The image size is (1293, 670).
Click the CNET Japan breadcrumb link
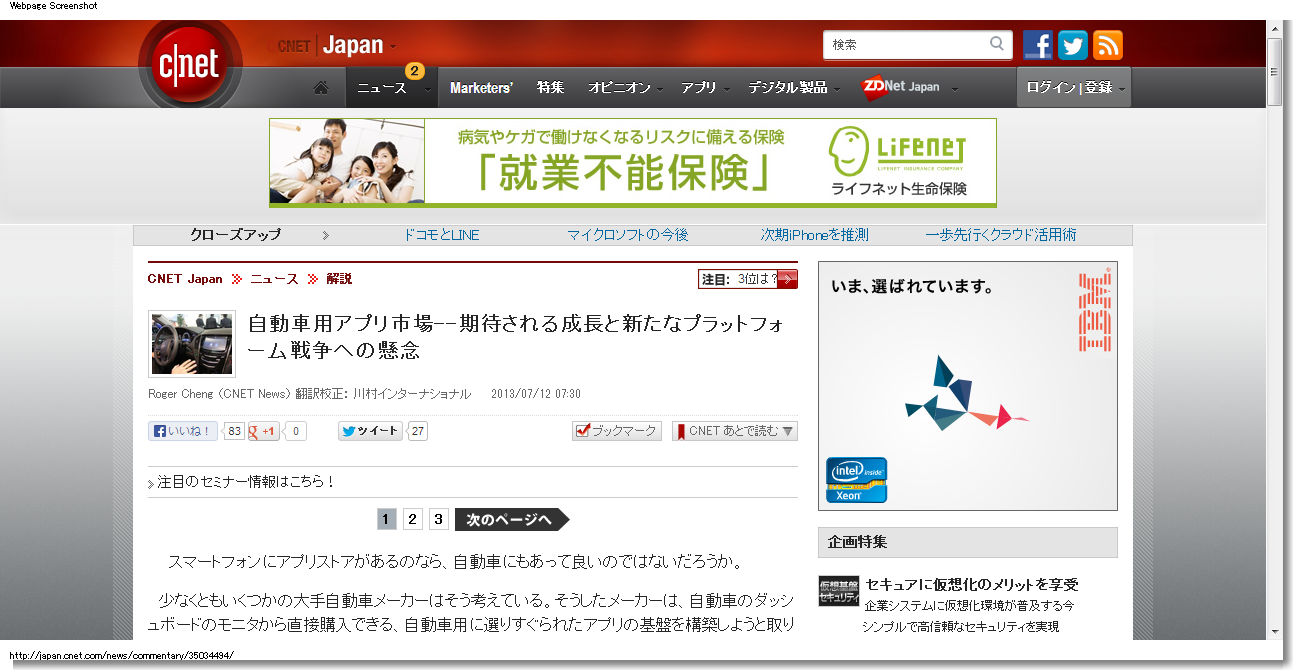click(185, 279)
